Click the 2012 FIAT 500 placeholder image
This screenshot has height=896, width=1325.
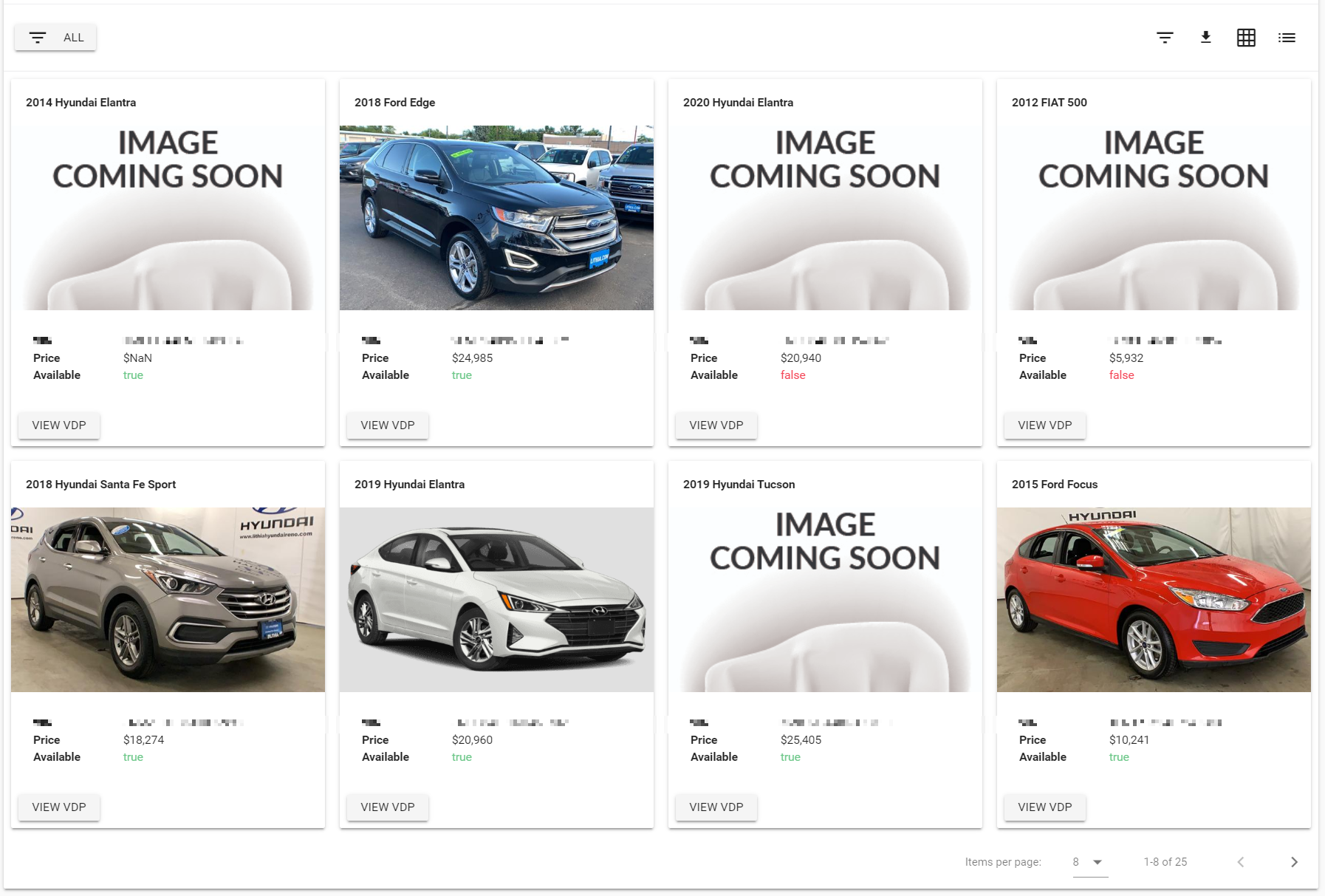(x=1154, y=218)
